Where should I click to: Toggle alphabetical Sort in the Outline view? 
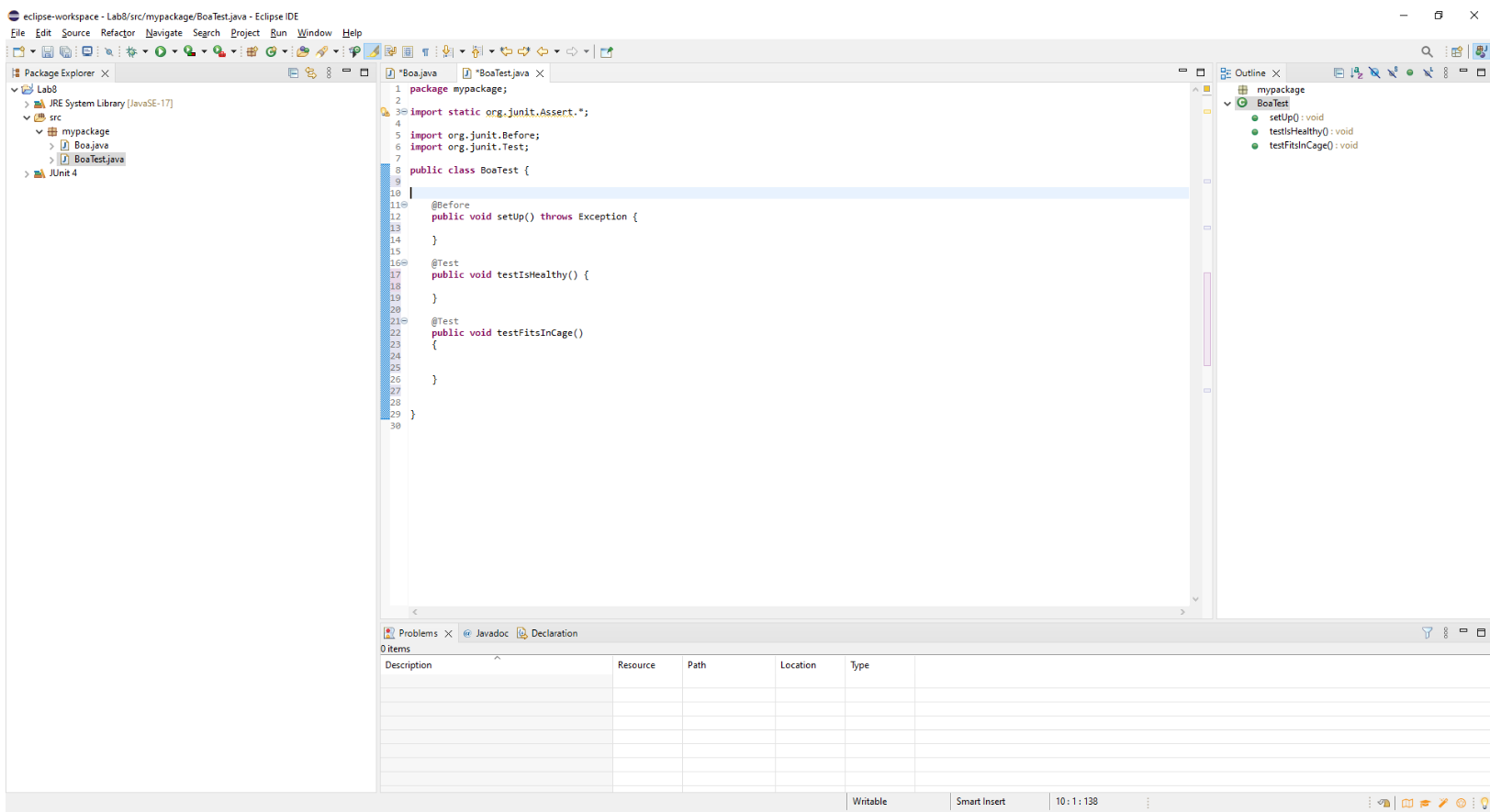coord(1357,72)
